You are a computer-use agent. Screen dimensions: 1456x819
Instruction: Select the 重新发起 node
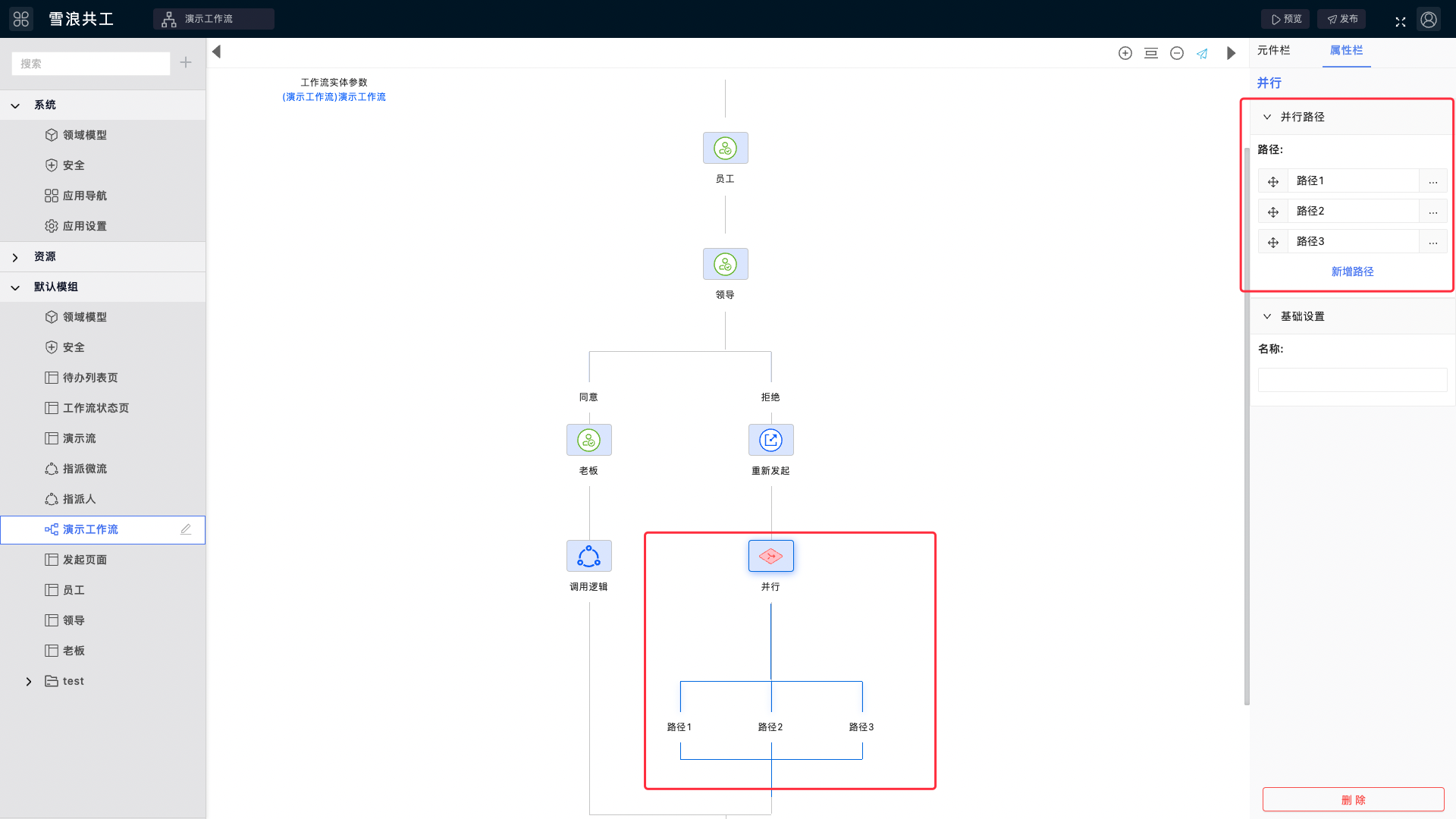coord(771,440)
